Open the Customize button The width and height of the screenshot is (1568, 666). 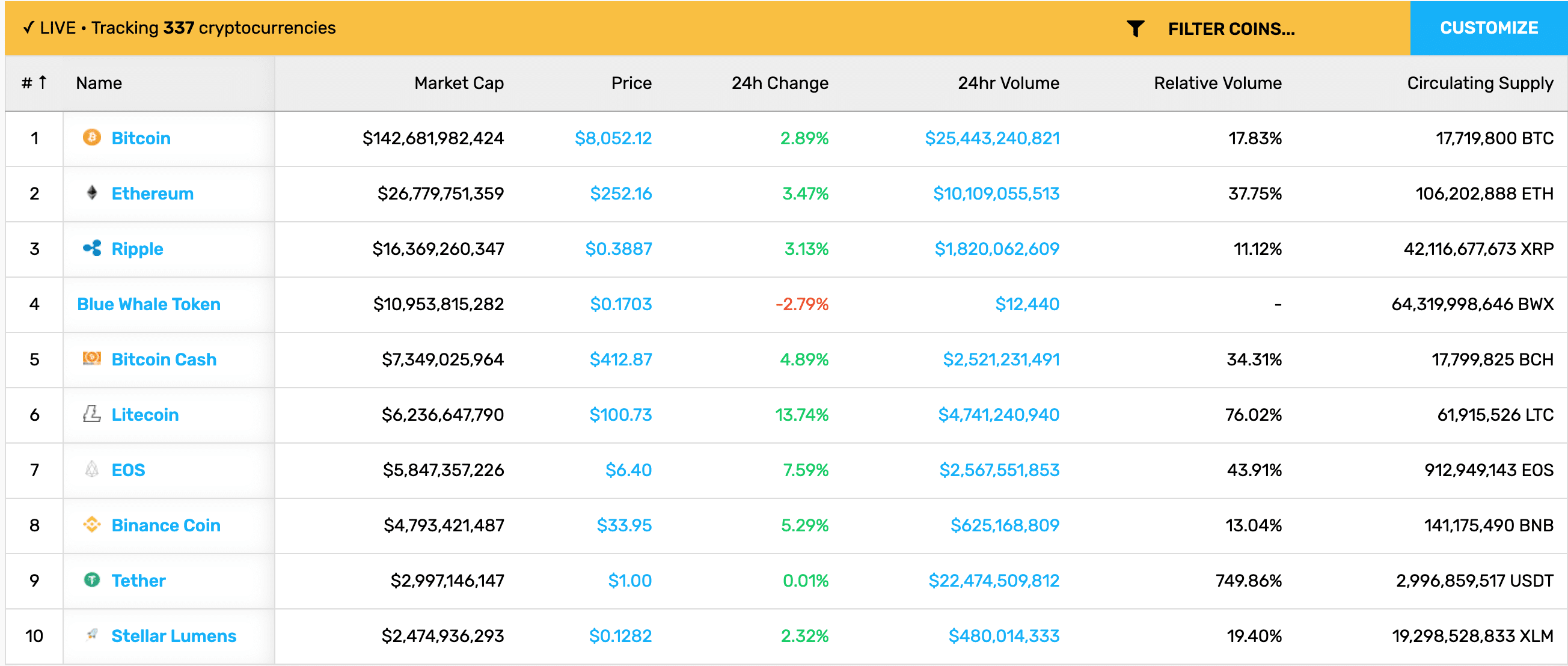(x=1489, y=28)
